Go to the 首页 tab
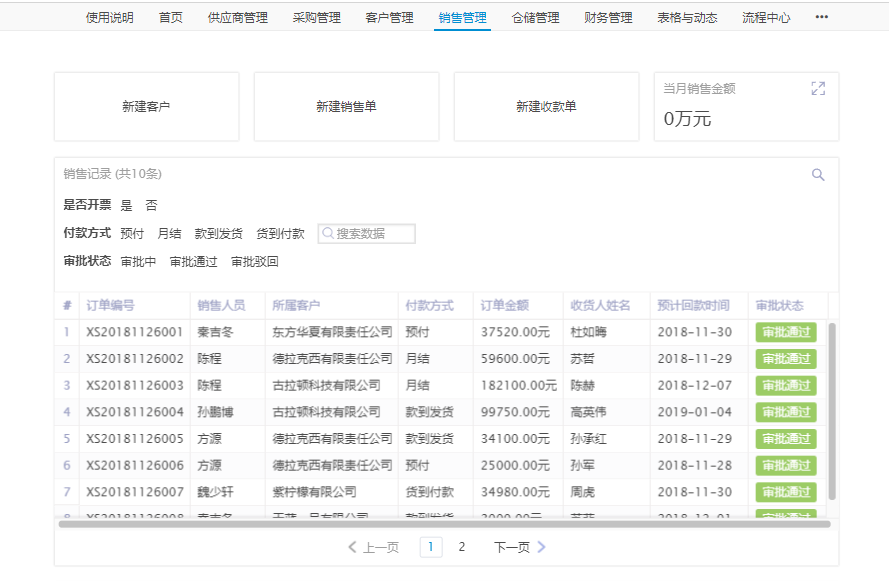This screenshot has width=889, height=581. click(x=171, y=18)
